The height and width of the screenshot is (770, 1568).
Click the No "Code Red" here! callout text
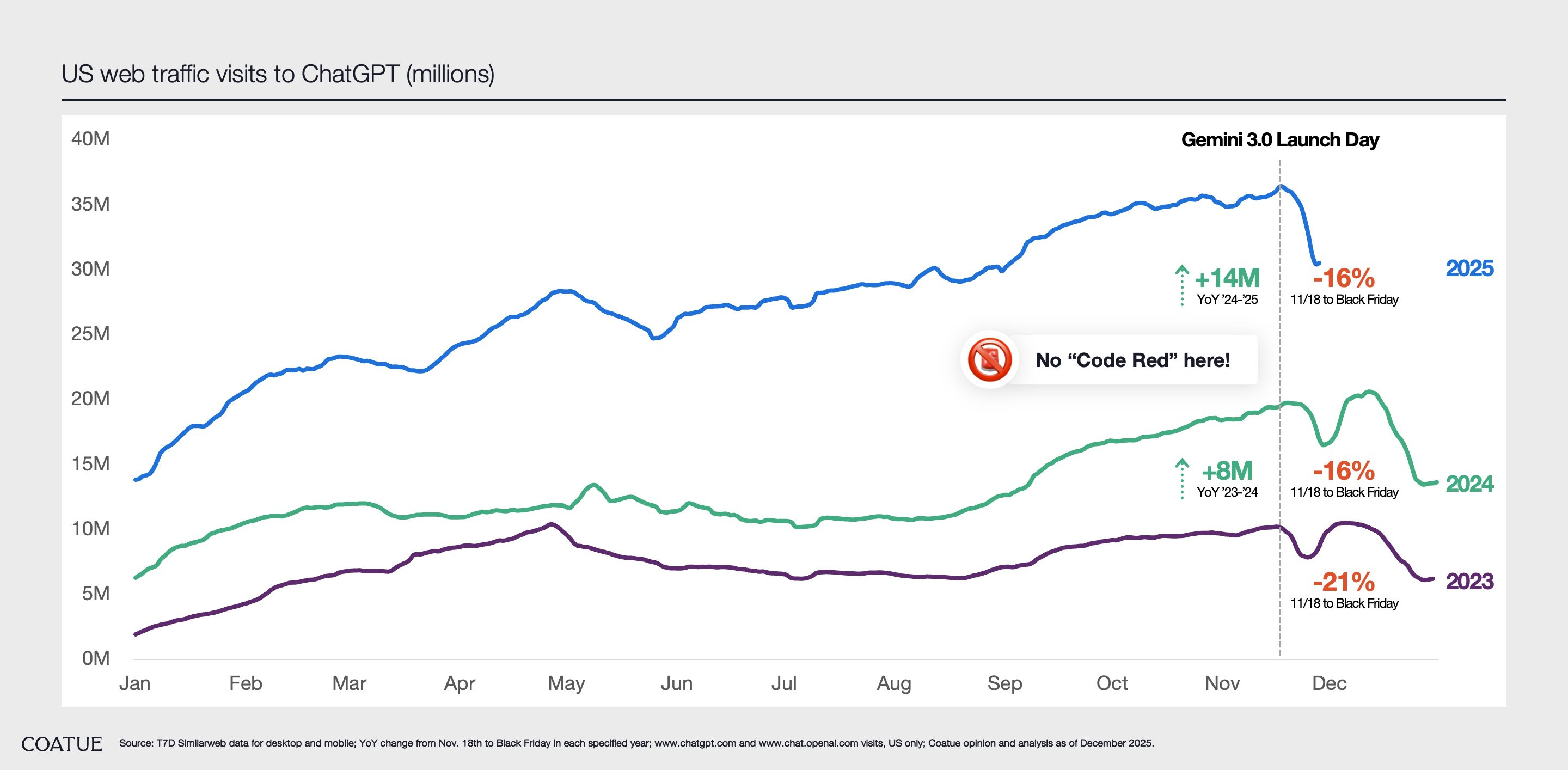(x=1132, y=360)
